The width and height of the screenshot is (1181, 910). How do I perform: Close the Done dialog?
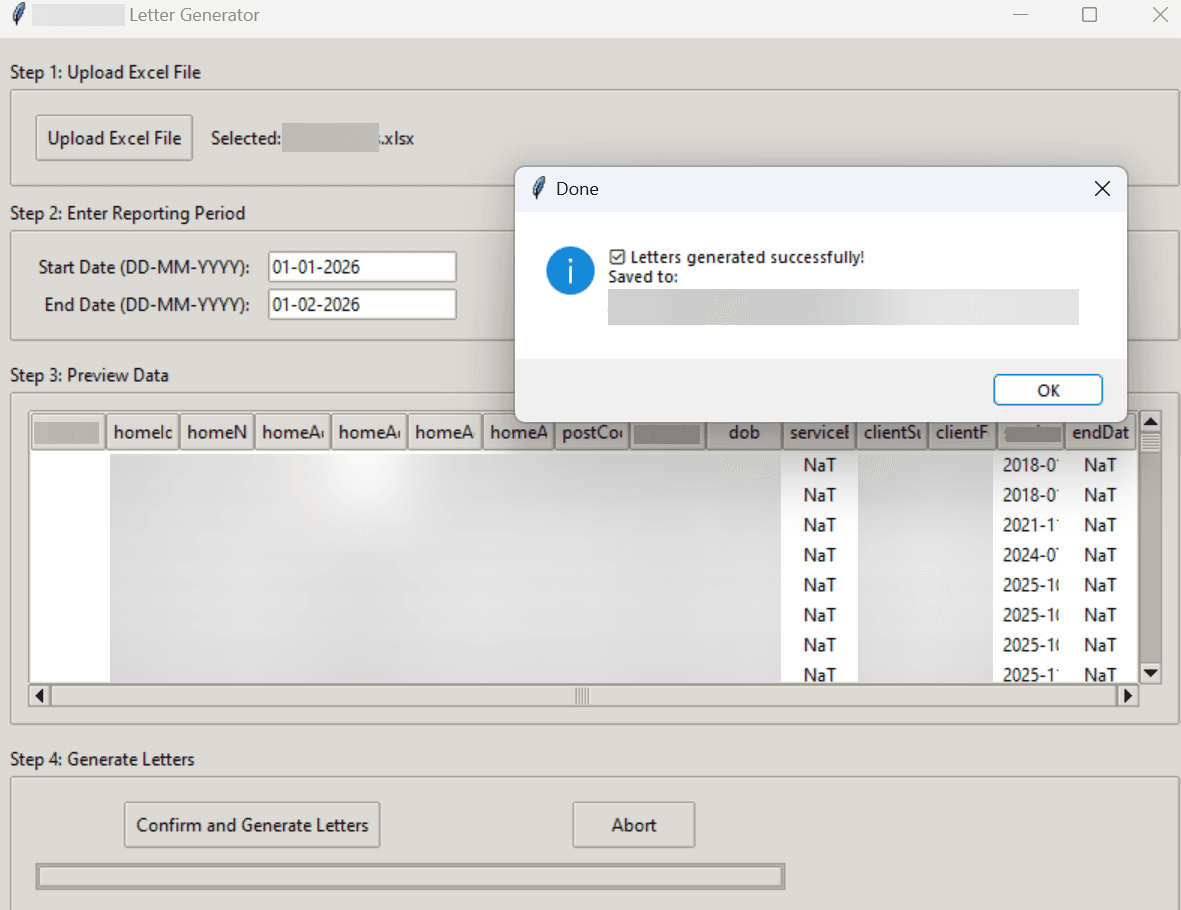pyautogui.click(x=1102, y=188)
